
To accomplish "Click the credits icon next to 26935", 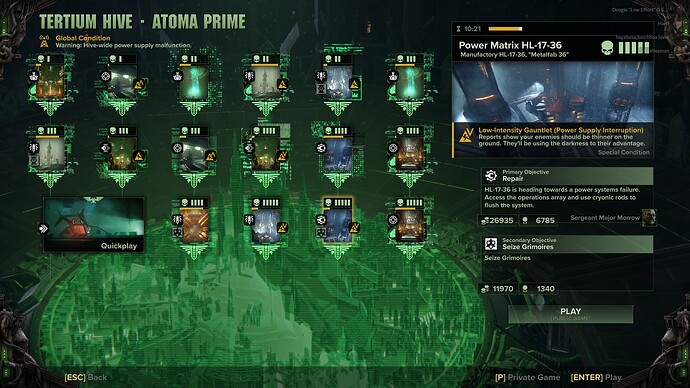I will point(485,220).
